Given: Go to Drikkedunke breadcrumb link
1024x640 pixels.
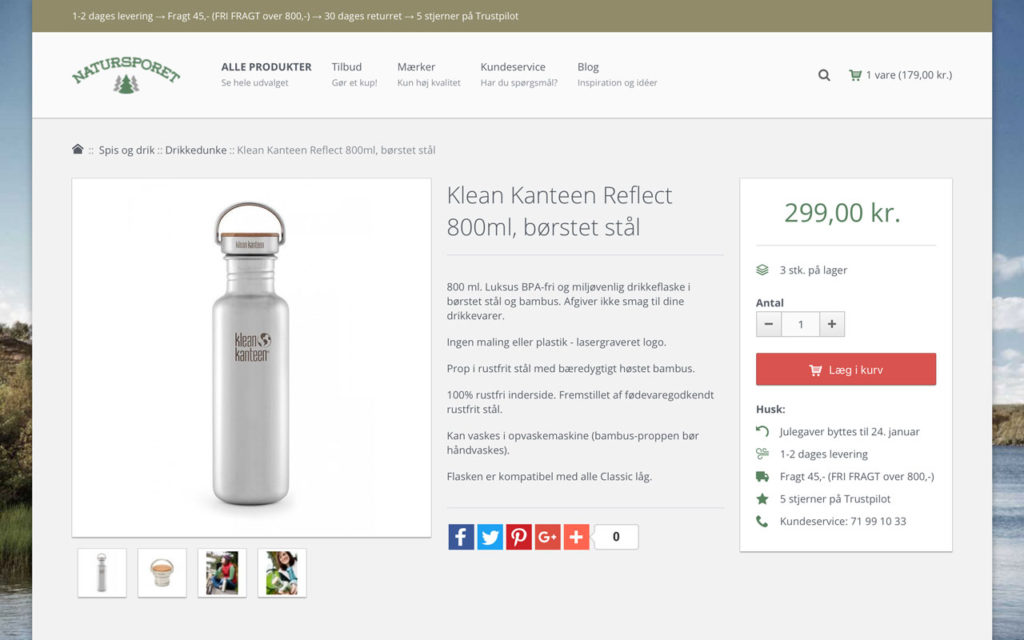Looking at the screenshot, I should 196,150.
